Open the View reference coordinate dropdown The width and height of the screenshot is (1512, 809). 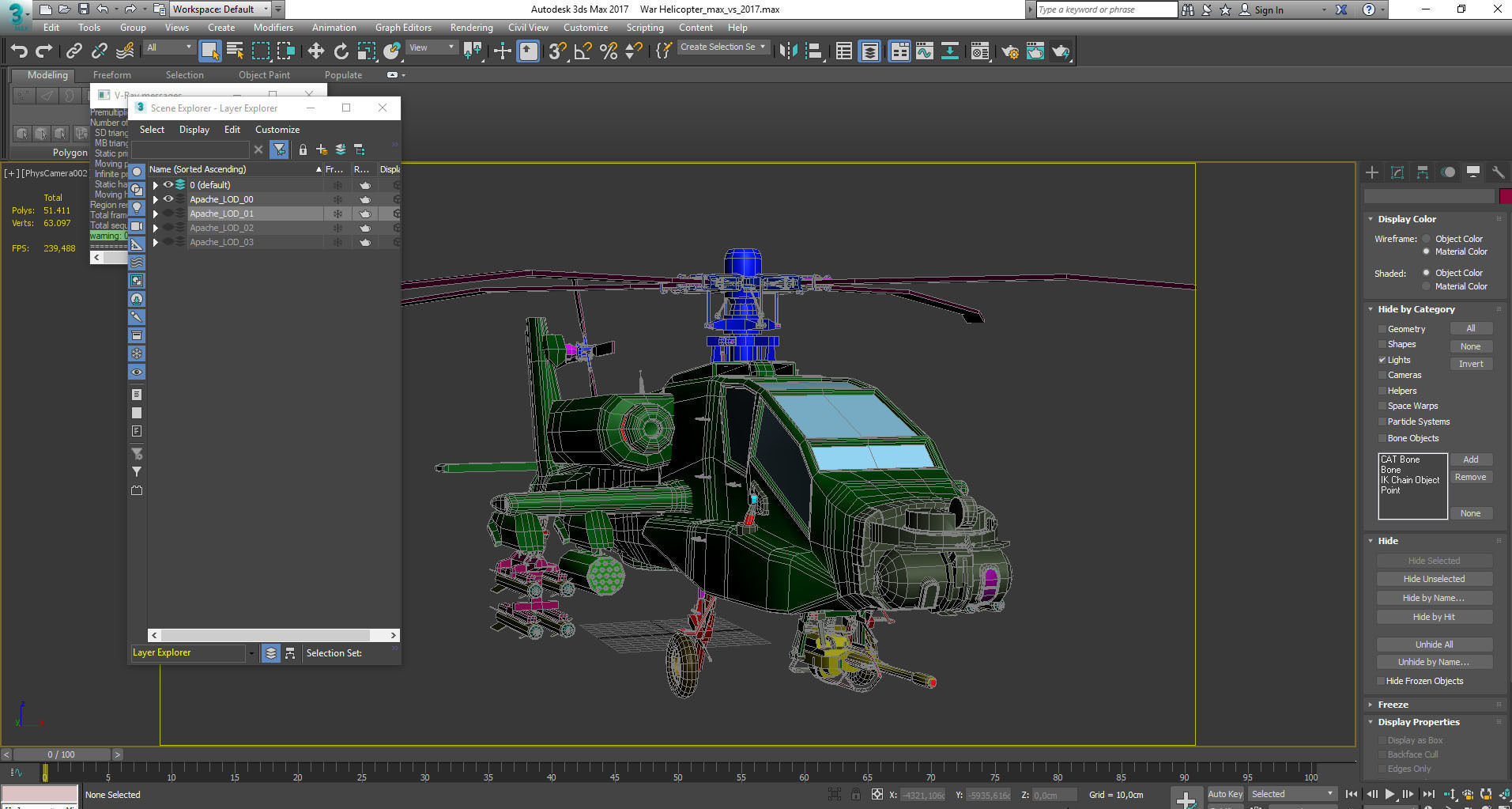[x=432, y=47]
